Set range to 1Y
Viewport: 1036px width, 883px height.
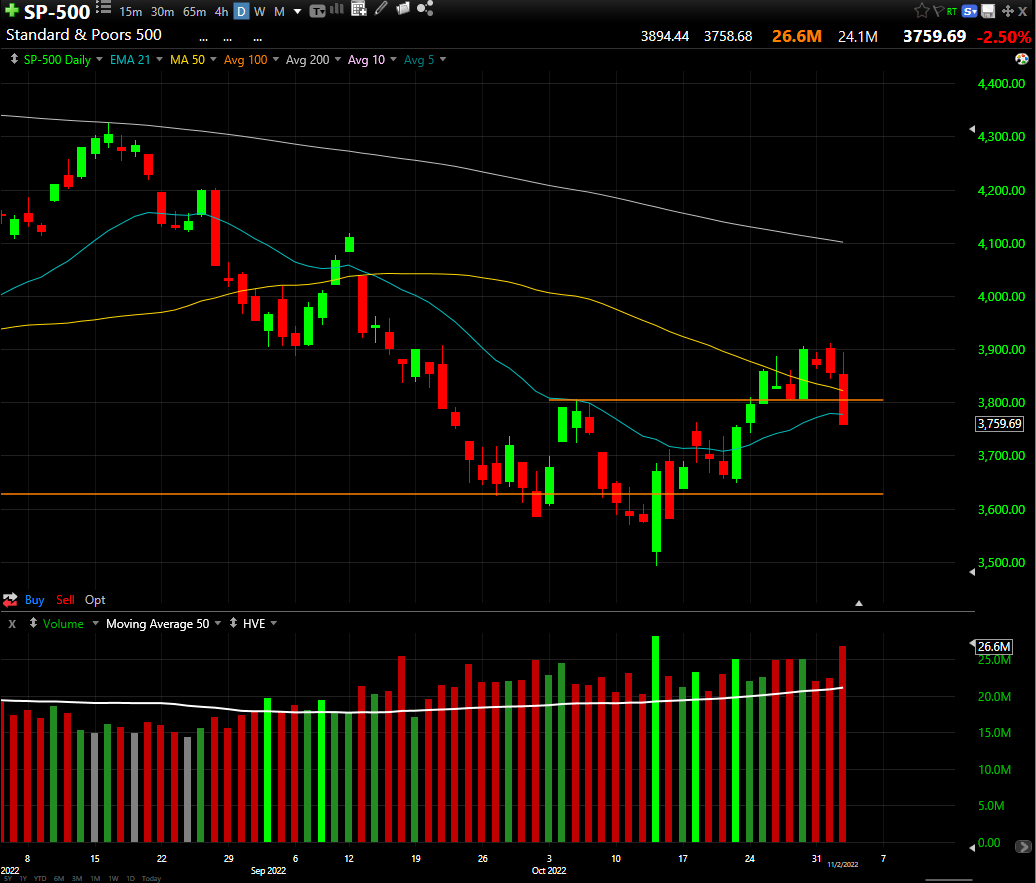pos(23,878)
